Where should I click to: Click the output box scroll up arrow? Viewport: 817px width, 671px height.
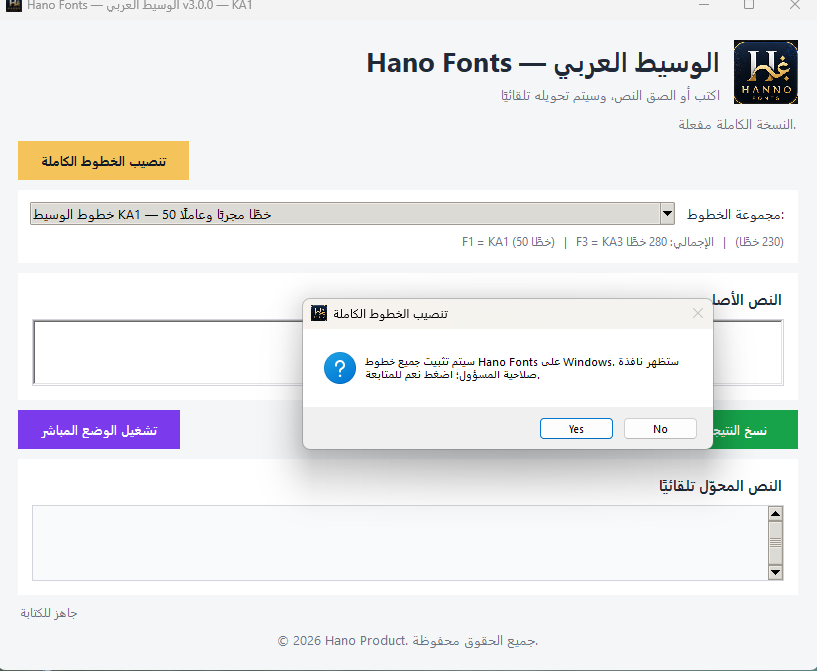click(x=775, y=514)
